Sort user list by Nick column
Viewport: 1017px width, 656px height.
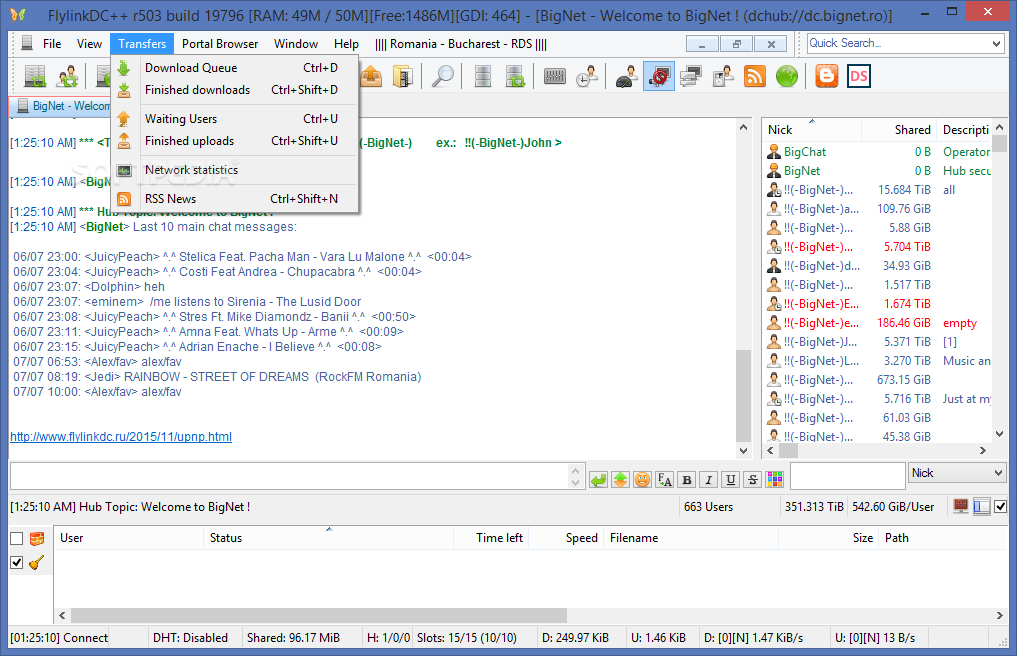click(x=811, y=130)
